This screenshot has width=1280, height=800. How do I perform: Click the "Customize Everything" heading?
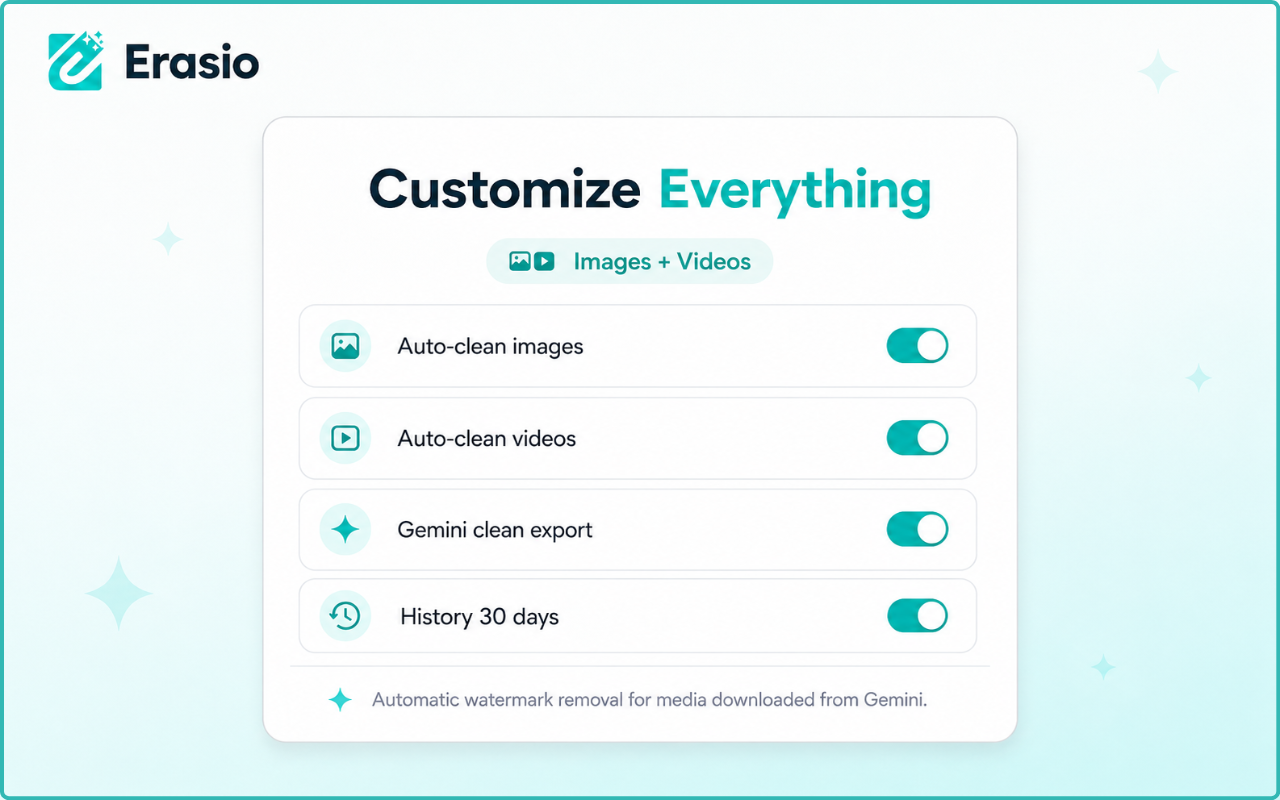tap(650, 190)
